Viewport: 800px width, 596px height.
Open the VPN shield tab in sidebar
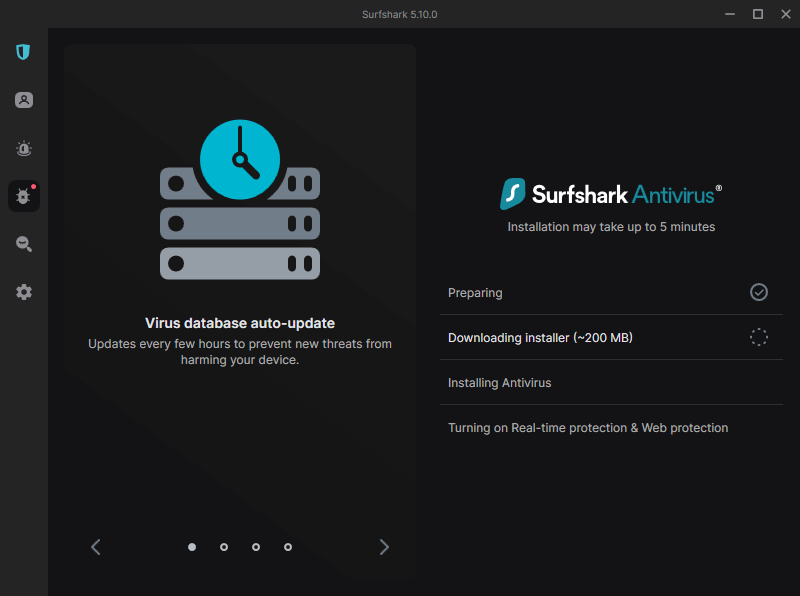click(23, 52)
